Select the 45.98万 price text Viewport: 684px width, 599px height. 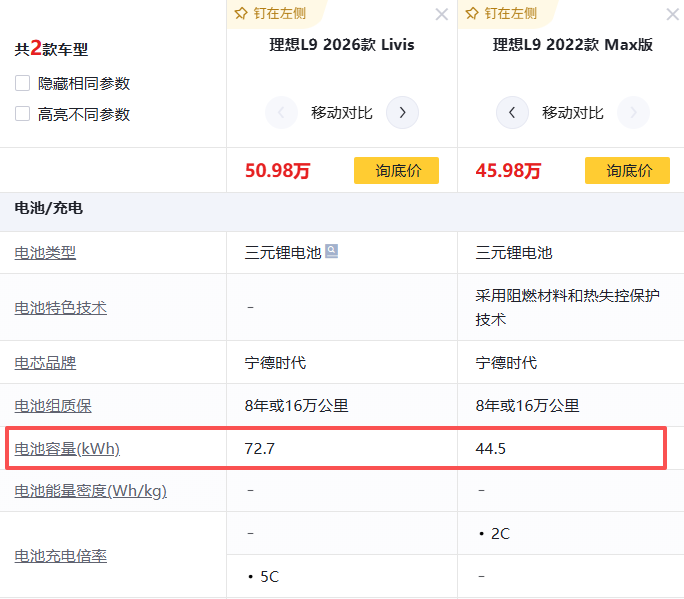coord(508,171)
